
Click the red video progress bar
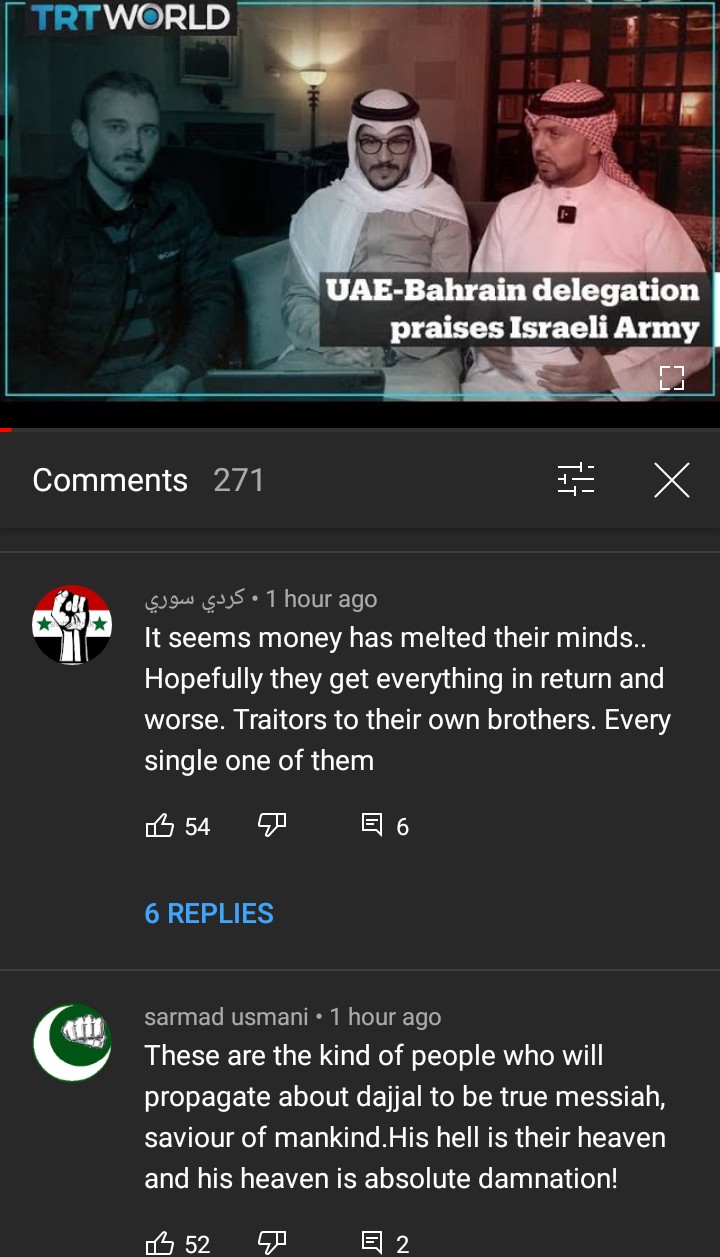(x=6, y=430)
